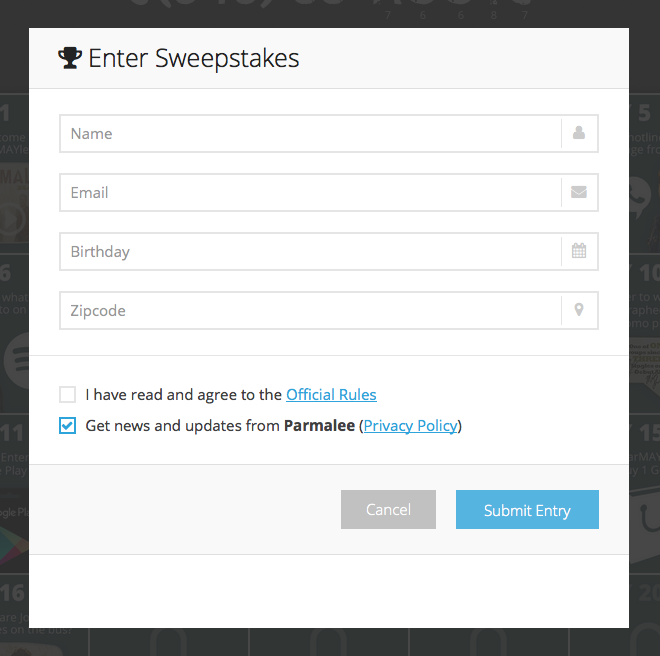
Task: Click the person icon in Name field
Action: coord(579,133)
